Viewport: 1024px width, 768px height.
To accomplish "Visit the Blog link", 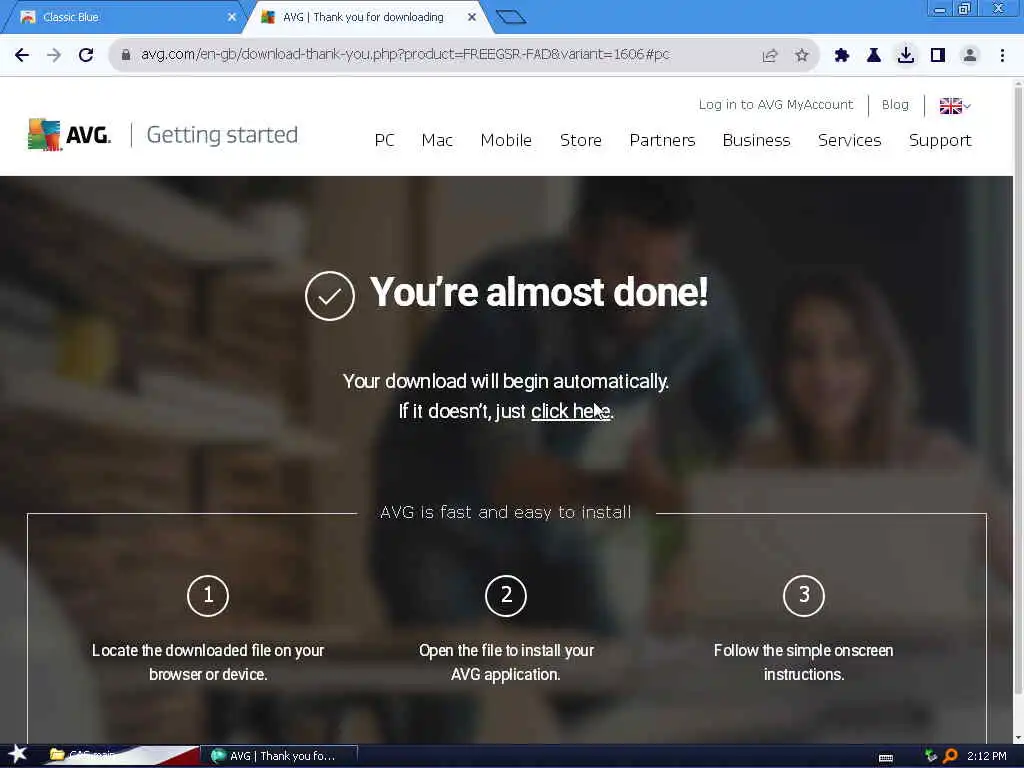I will tap(895, 104).
